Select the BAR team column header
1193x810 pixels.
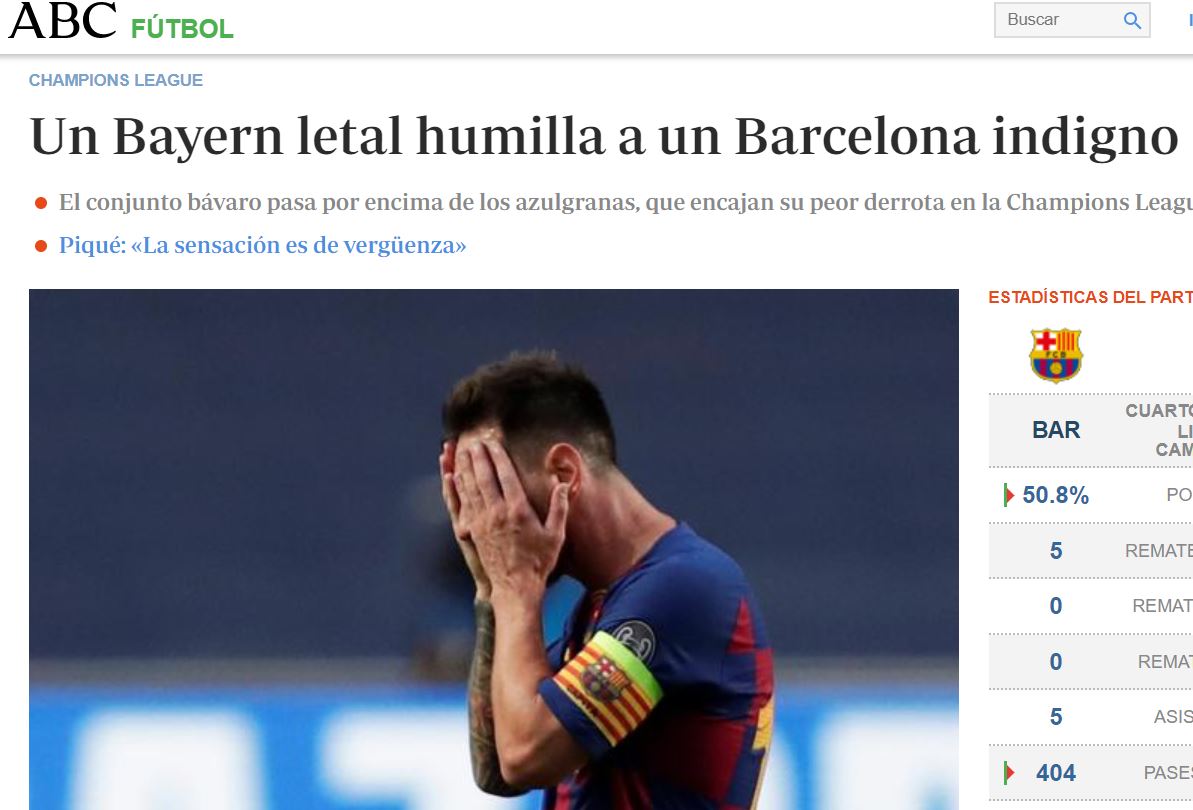tap(1056, 430)
